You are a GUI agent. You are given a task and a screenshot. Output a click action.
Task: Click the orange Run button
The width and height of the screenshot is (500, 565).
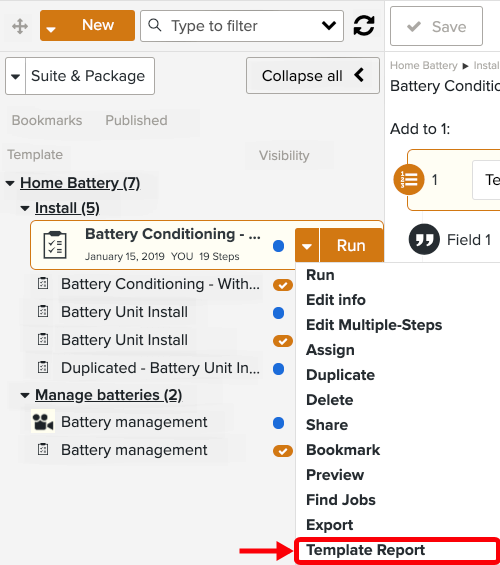coord(351,245)
